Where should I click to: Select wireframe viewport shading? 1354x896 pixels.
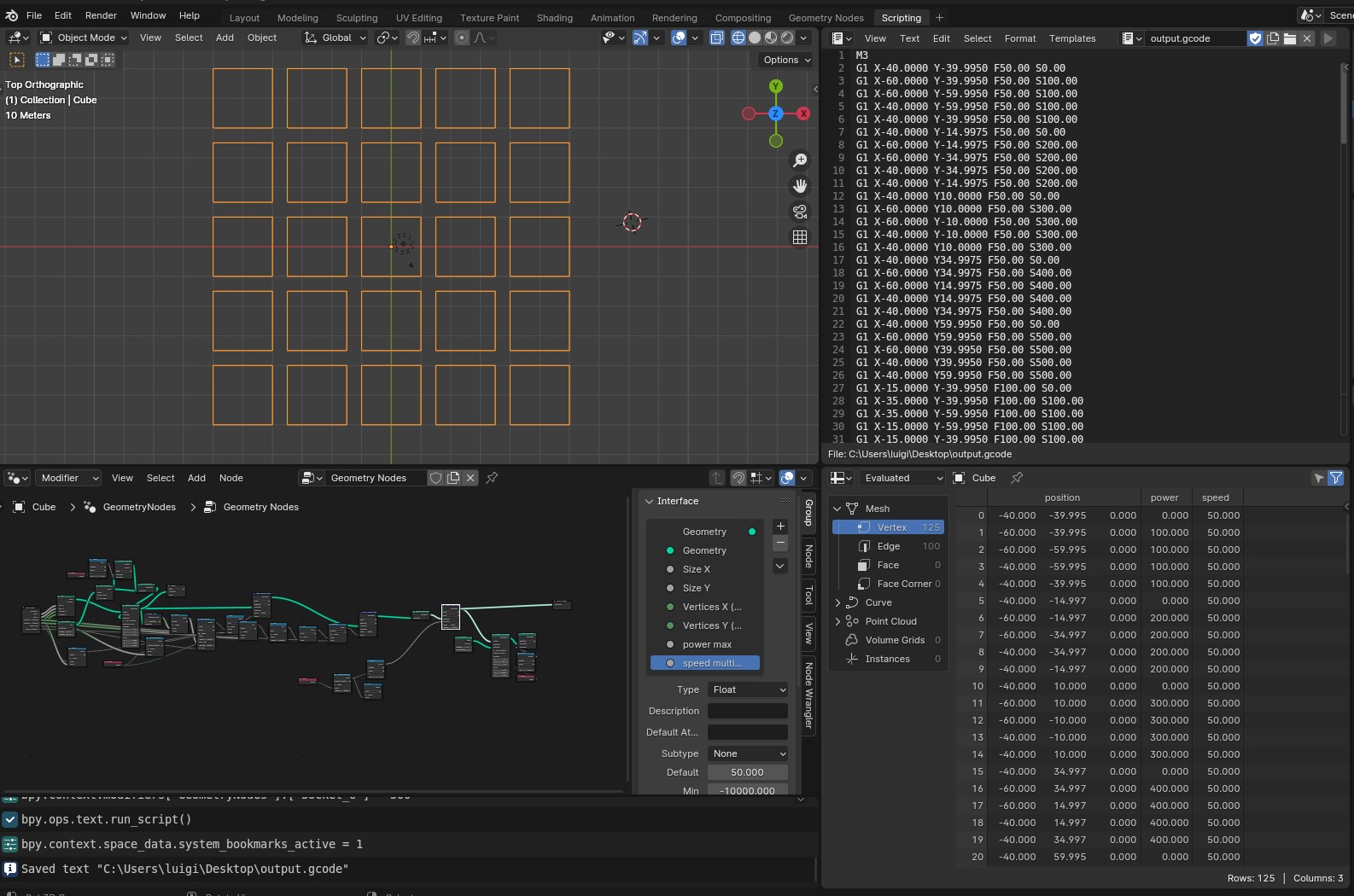coord(738,38)
